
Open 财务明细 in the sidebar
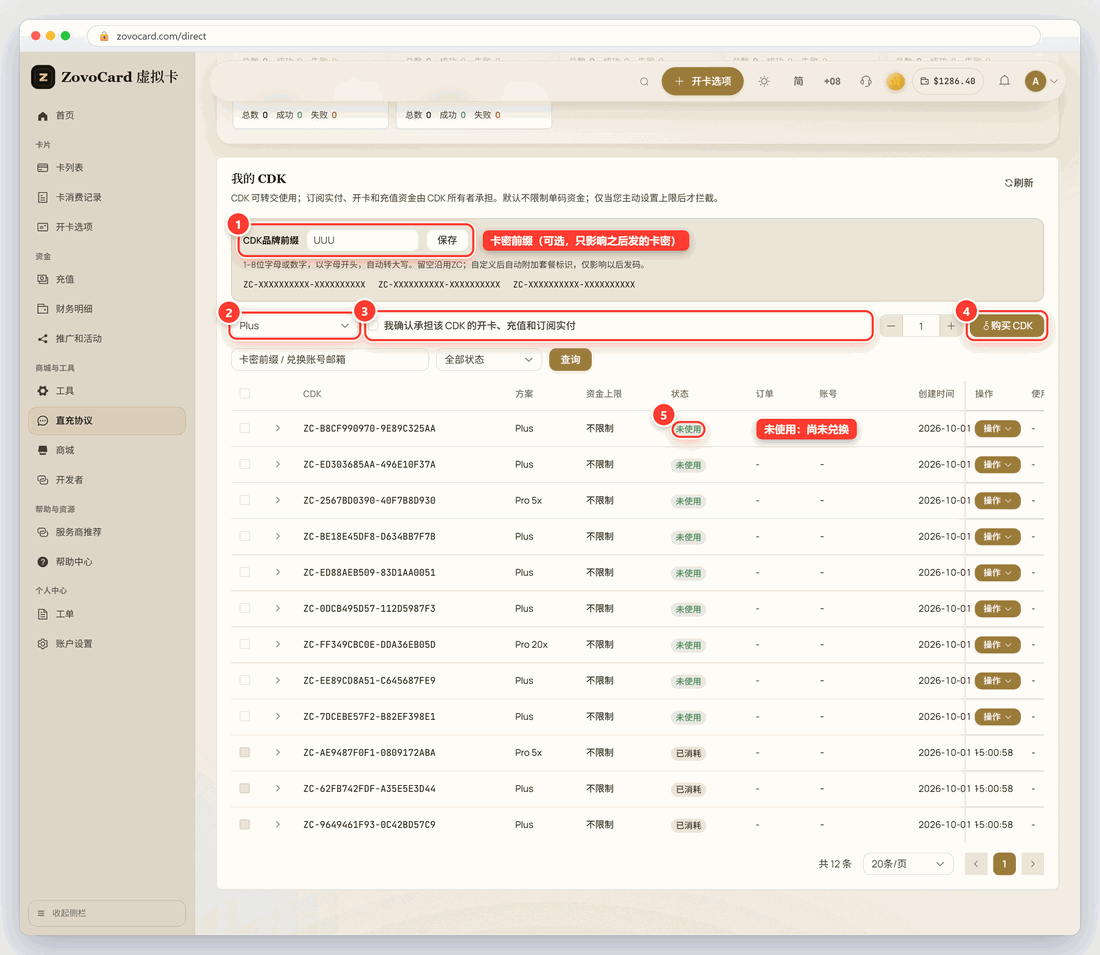click(74, 309)
